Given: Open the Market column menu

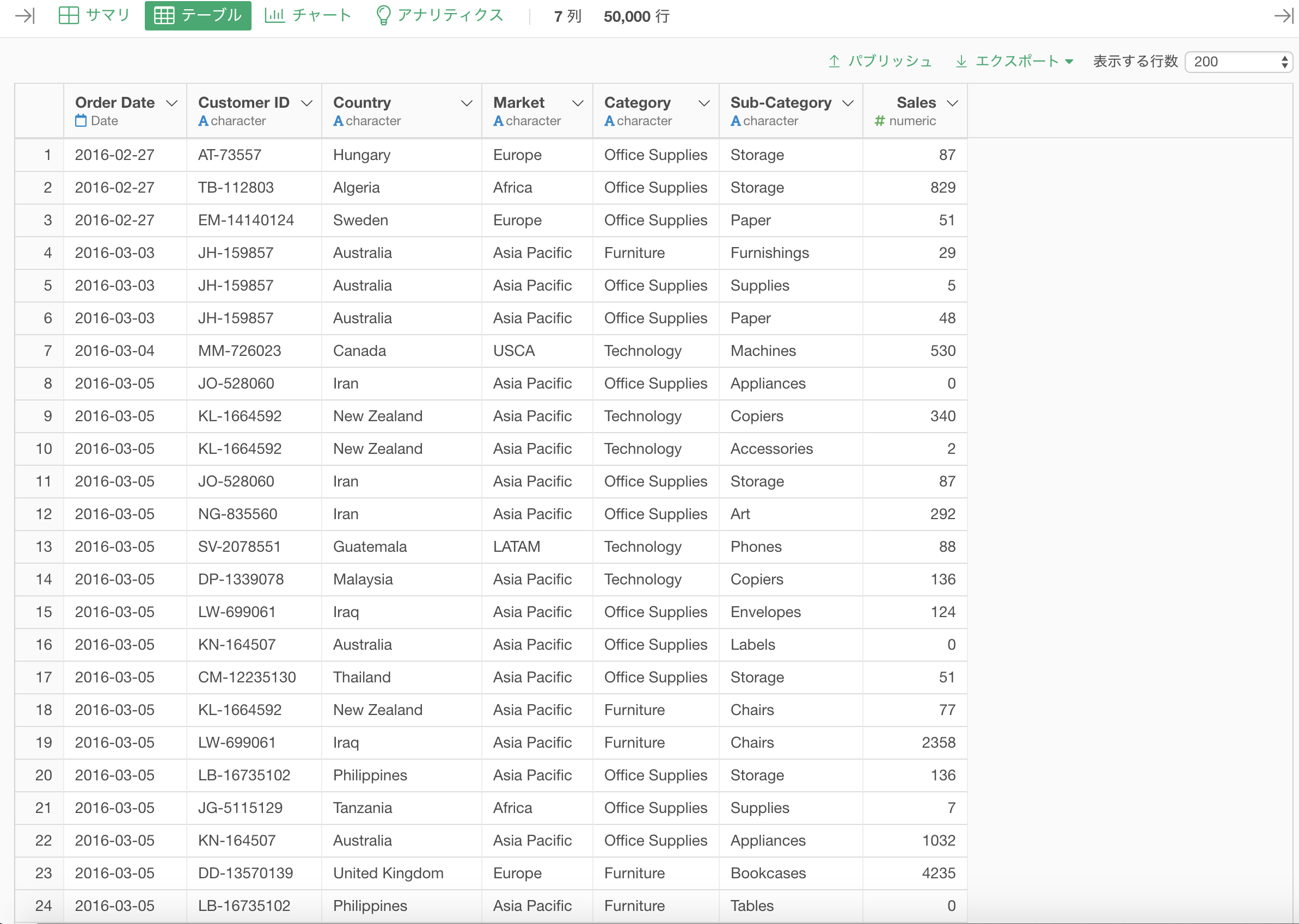Looking at the screenshot, I should point(577,103).
